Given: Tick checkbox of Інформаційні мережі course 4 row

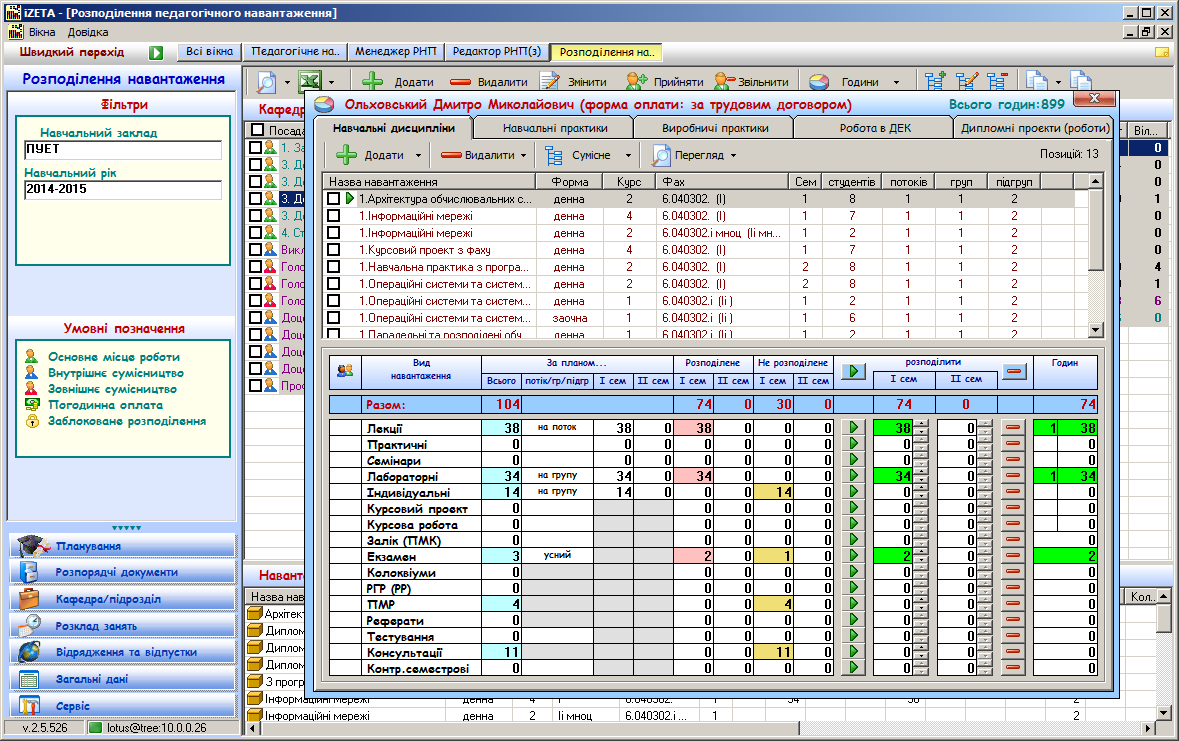Looking at the screenshot, I should pos(333,216).
